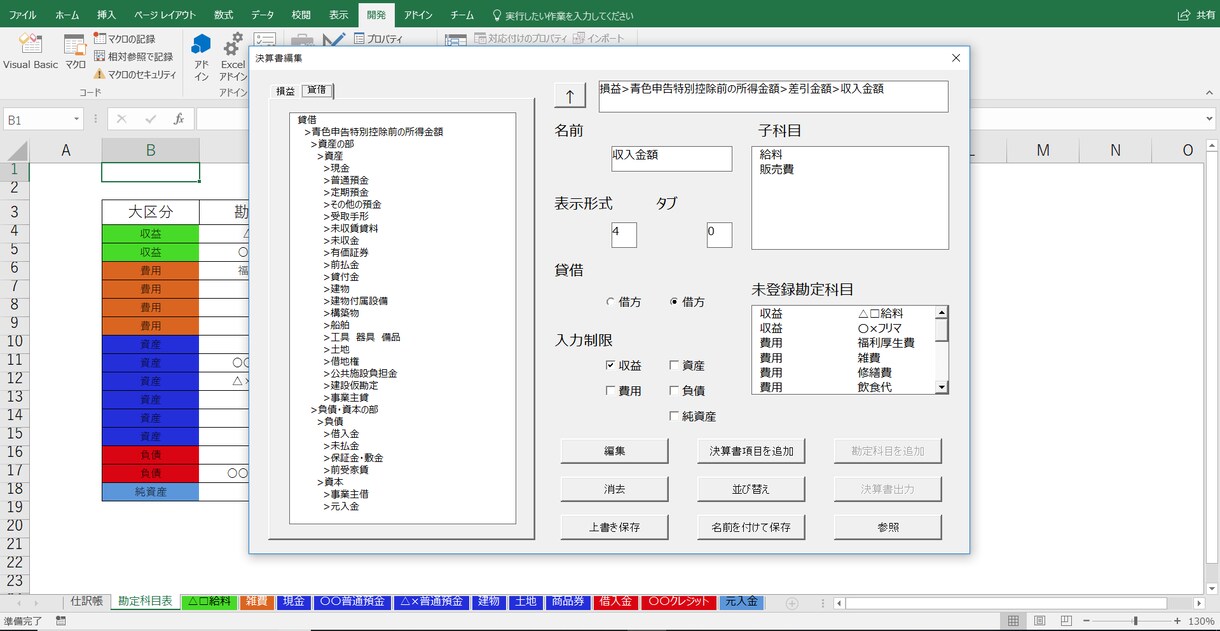The height and width of the screenshot is (631, 1220).
Task: Open the Visual Basic editor
Action: [30, 52]
